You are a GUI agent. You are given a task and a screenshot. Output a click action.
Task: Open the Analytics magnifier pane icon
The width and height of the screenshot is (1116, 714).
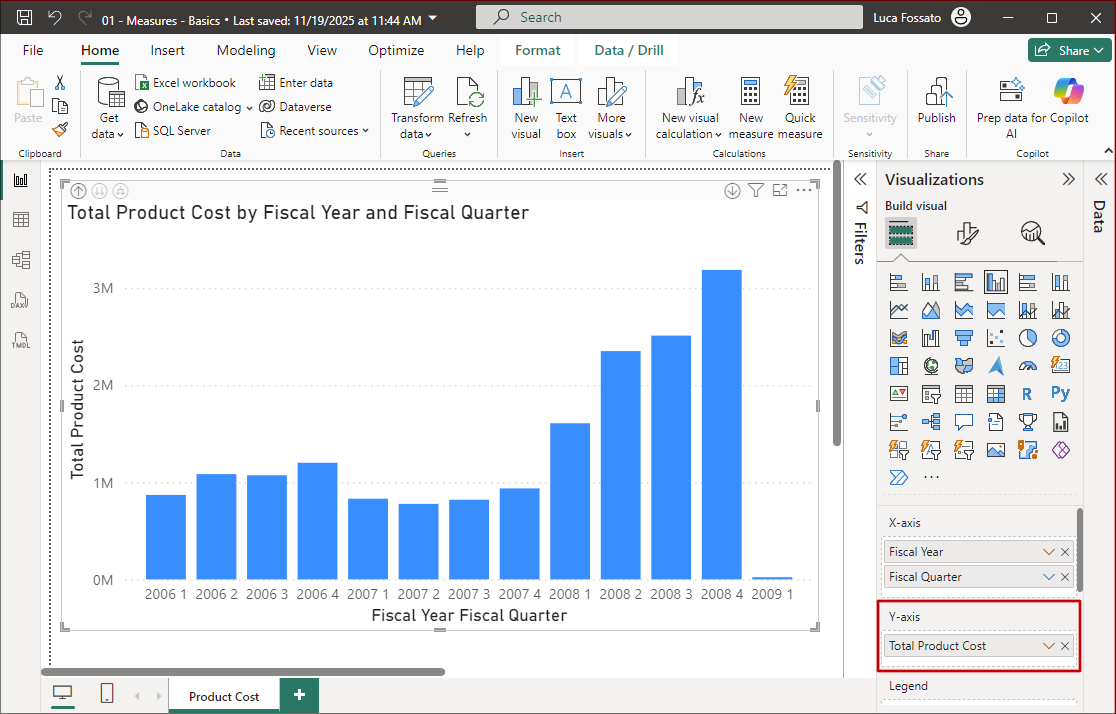point(1032,233)
